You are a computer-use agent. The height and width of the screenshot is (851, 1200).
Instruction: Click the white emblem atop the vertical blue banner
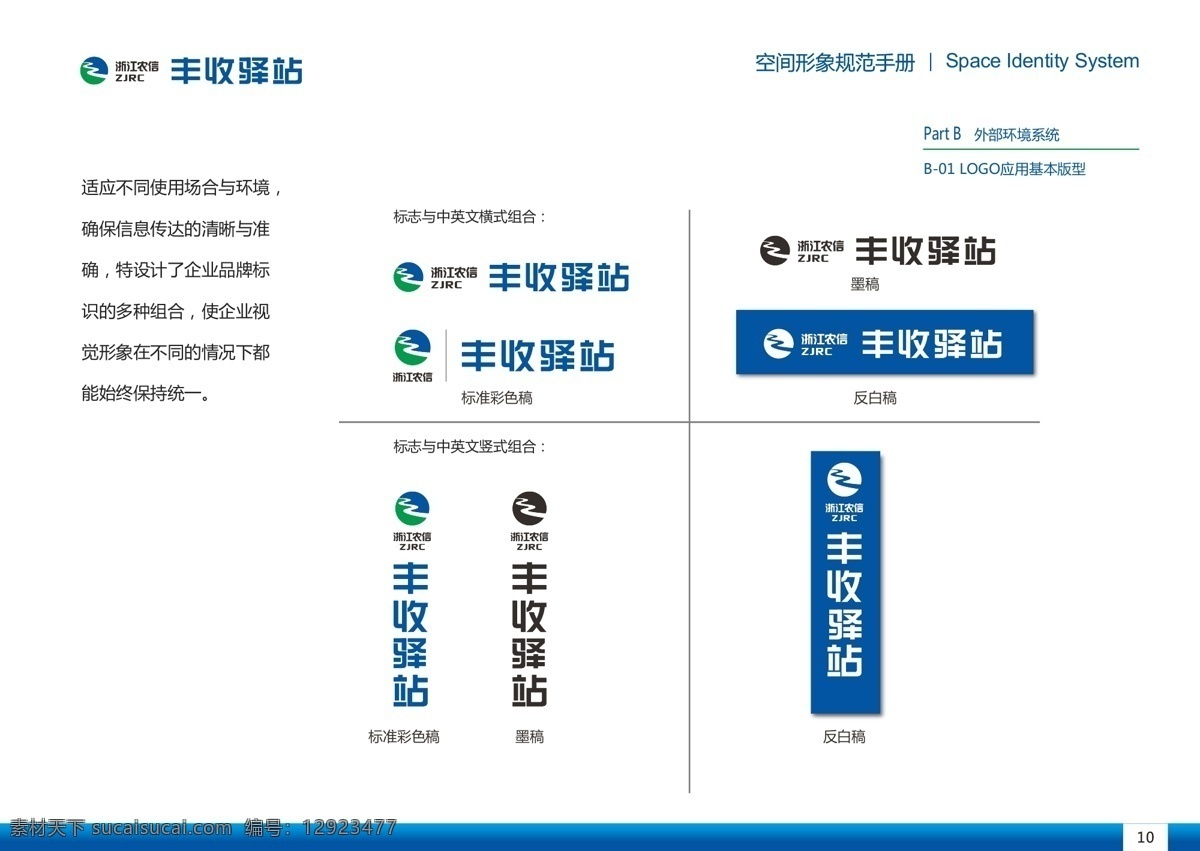[x=844, y=481]
